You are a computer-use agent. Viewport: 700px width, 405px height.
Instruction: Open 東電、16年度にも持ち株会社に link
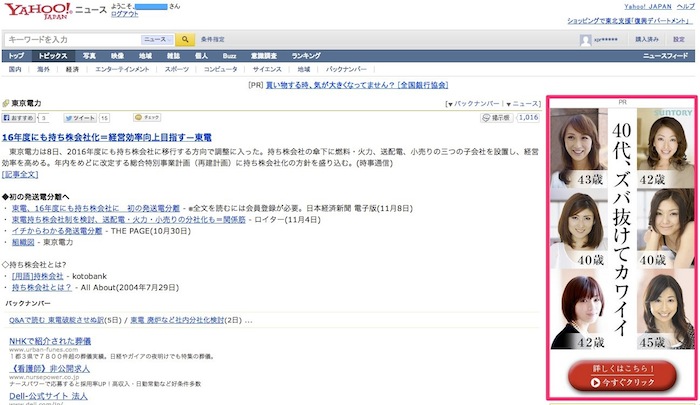click(x=96, y=209)
